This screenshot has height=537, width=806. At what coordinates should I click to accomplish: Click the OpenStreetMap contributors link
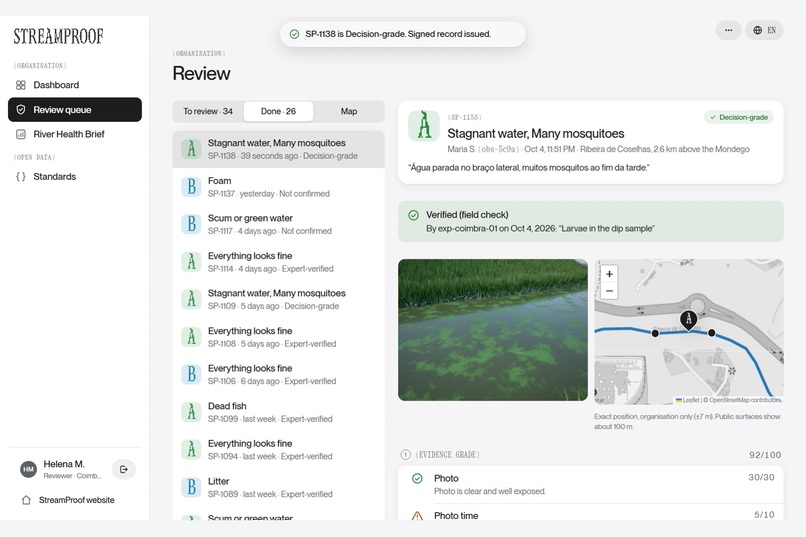coord(745,400)
